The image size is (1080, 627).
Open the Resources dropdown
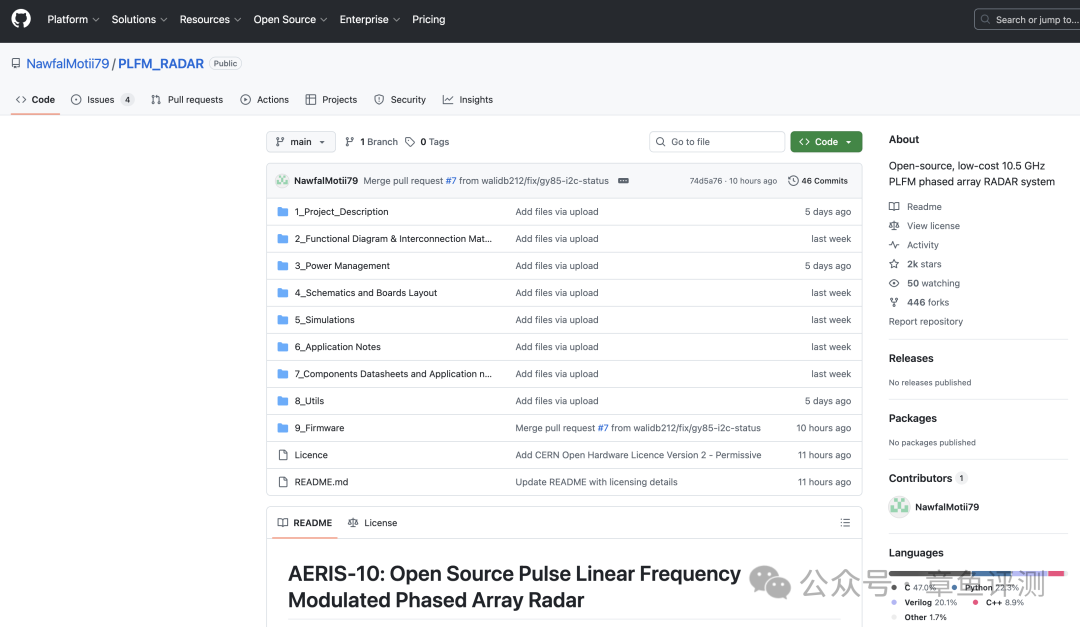(x=210, y=19)
